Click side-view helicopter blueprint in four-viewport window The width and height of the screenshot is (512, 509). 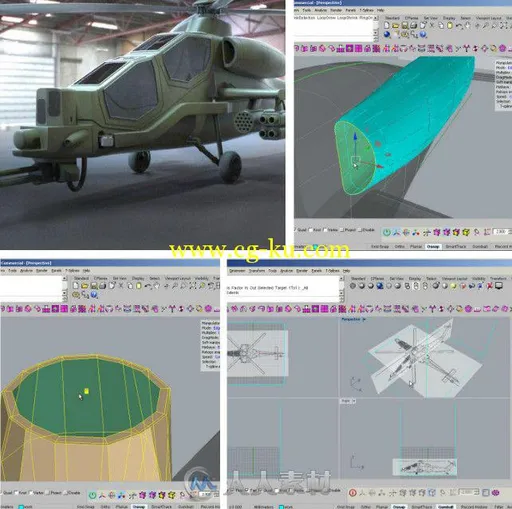(425, 466)
